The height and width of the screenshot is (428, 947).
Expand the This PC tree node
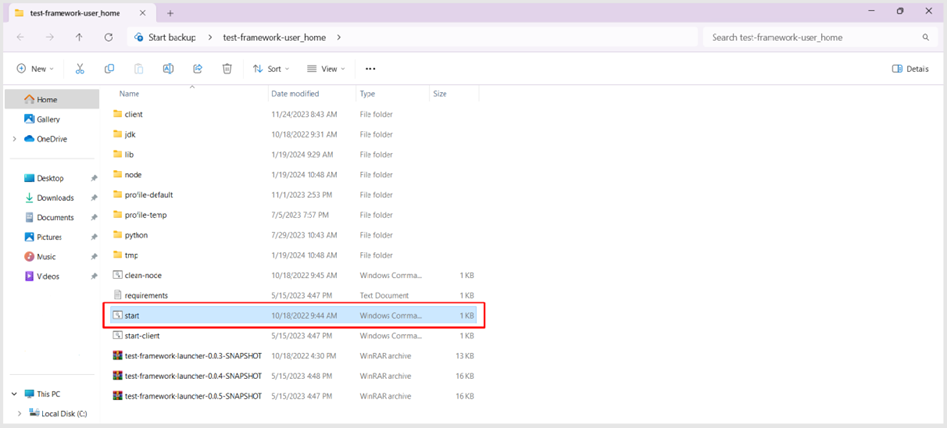coord(14,394)
